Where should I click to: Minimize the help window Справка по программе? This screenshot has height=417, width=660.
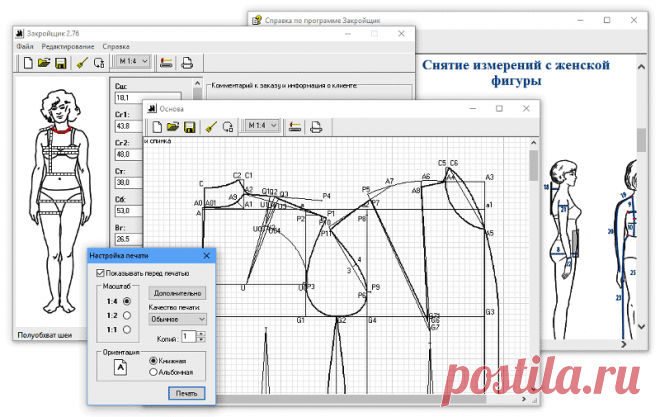pos(580,20)
